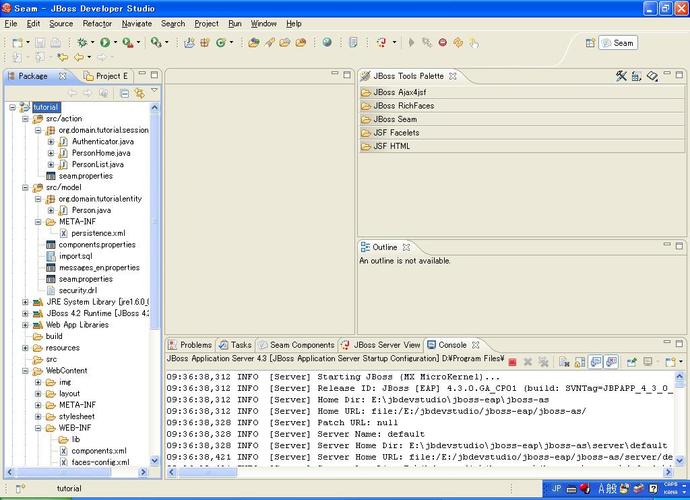Expand the resources folder
The height and width of the screenshot is (500, 690).
click(x=25, y=348)
